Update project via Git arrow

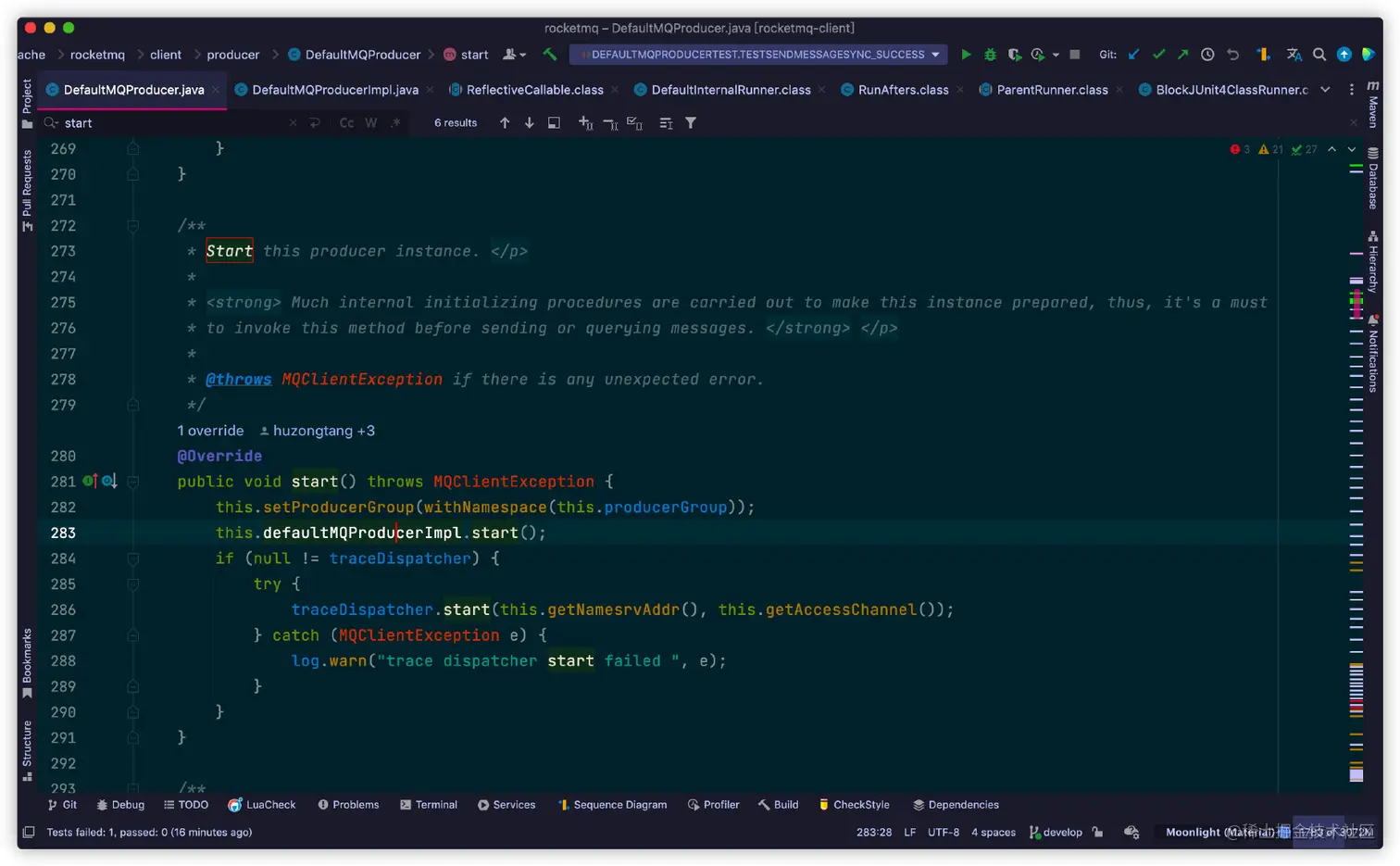point(1134,55)
